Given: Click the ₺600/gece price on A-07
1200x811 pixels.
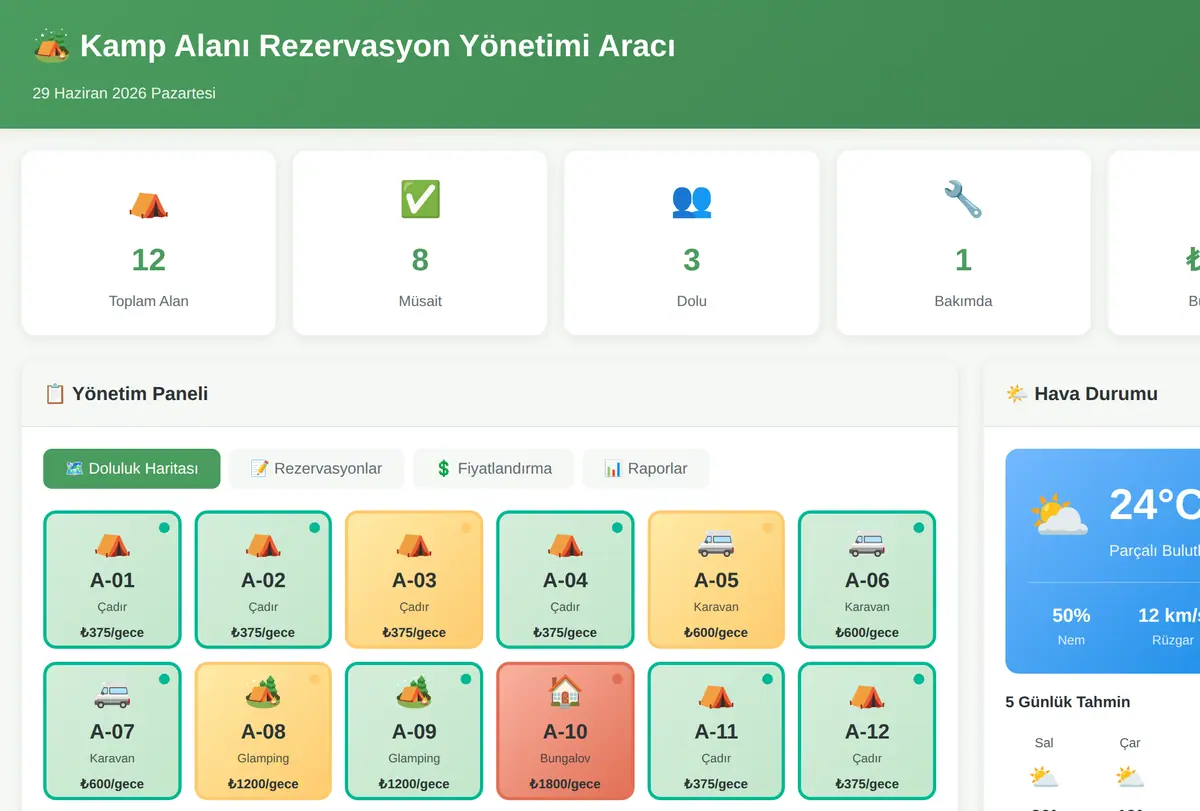Looking at the screenshot, I should point(112,784).
